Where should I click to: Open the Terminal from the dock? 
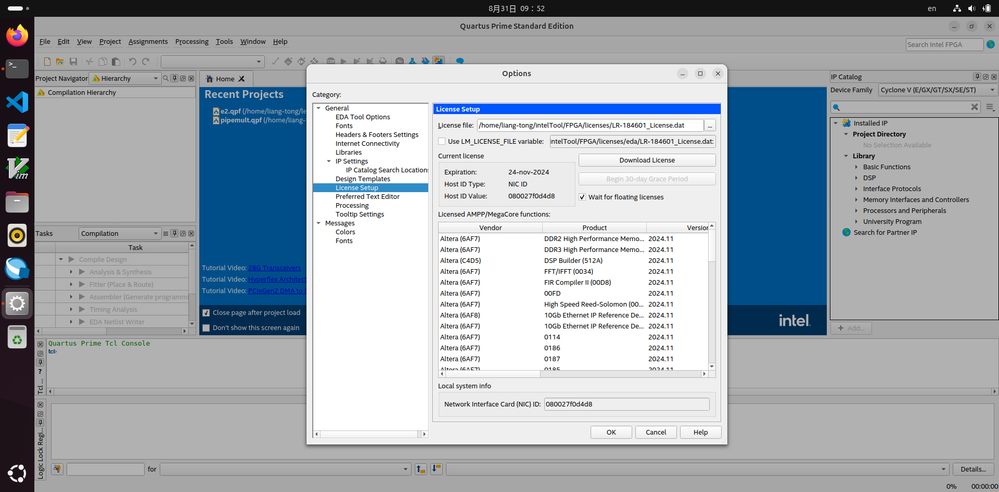(17, 69)
